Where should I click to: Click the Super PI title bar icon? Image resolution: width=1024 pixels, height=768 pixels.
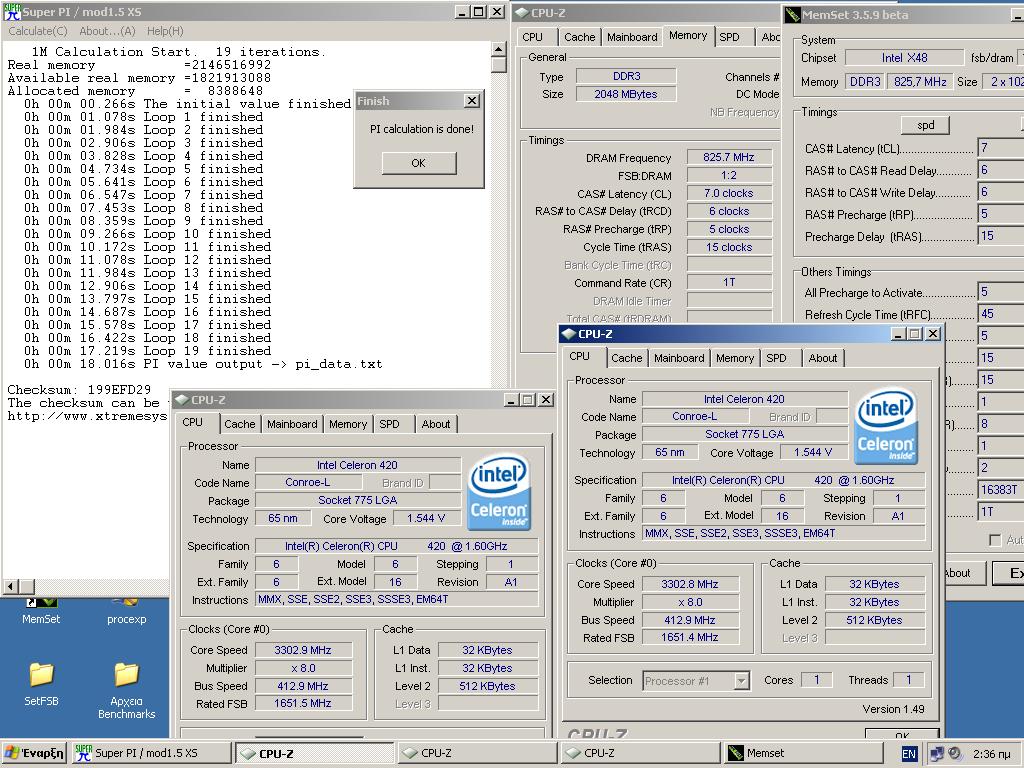point(12,11)
